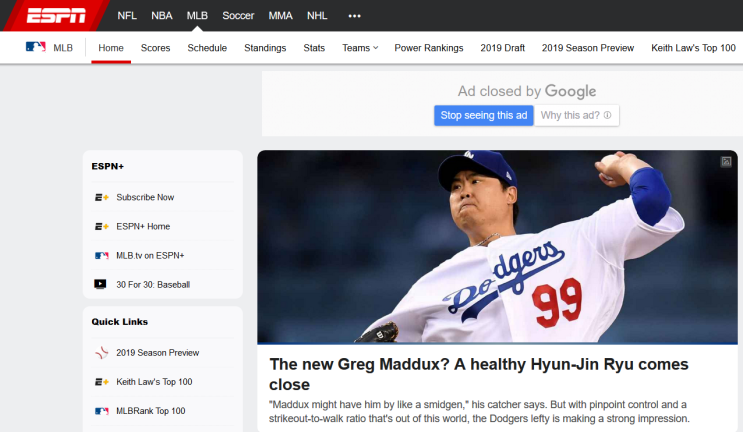
Task: Click the MLB icon beside MLBRank Top 100
Action: click(101, 411)
